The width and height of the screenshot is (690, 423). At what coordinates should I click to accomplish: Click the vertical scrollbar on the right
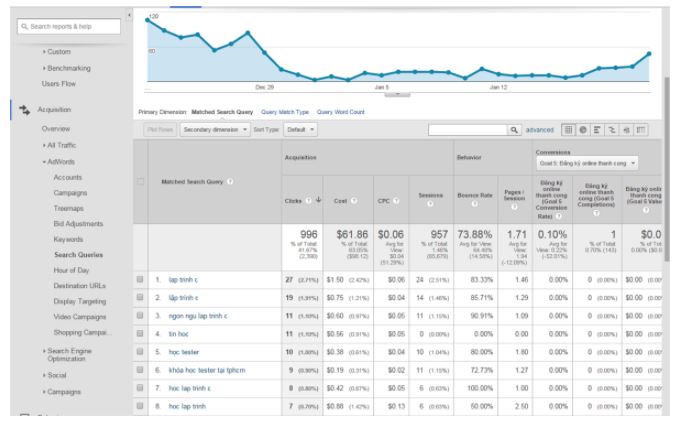(x=667, y=169)
